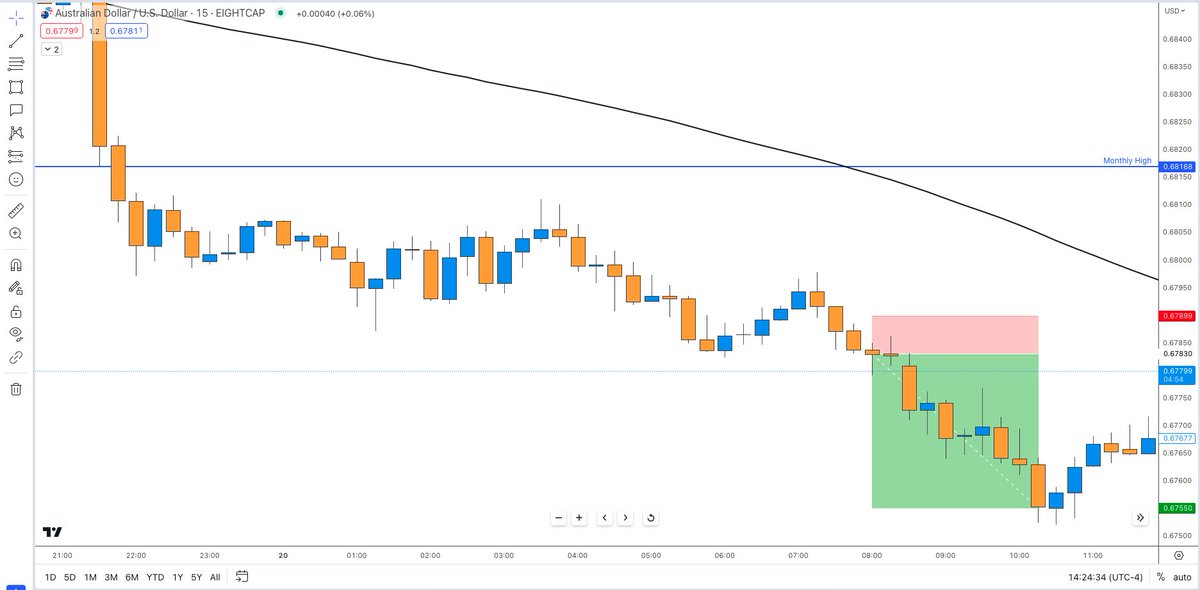The image size is (1200, 590).
Task: Click the TradingView logo
Action: coord(52,532)
